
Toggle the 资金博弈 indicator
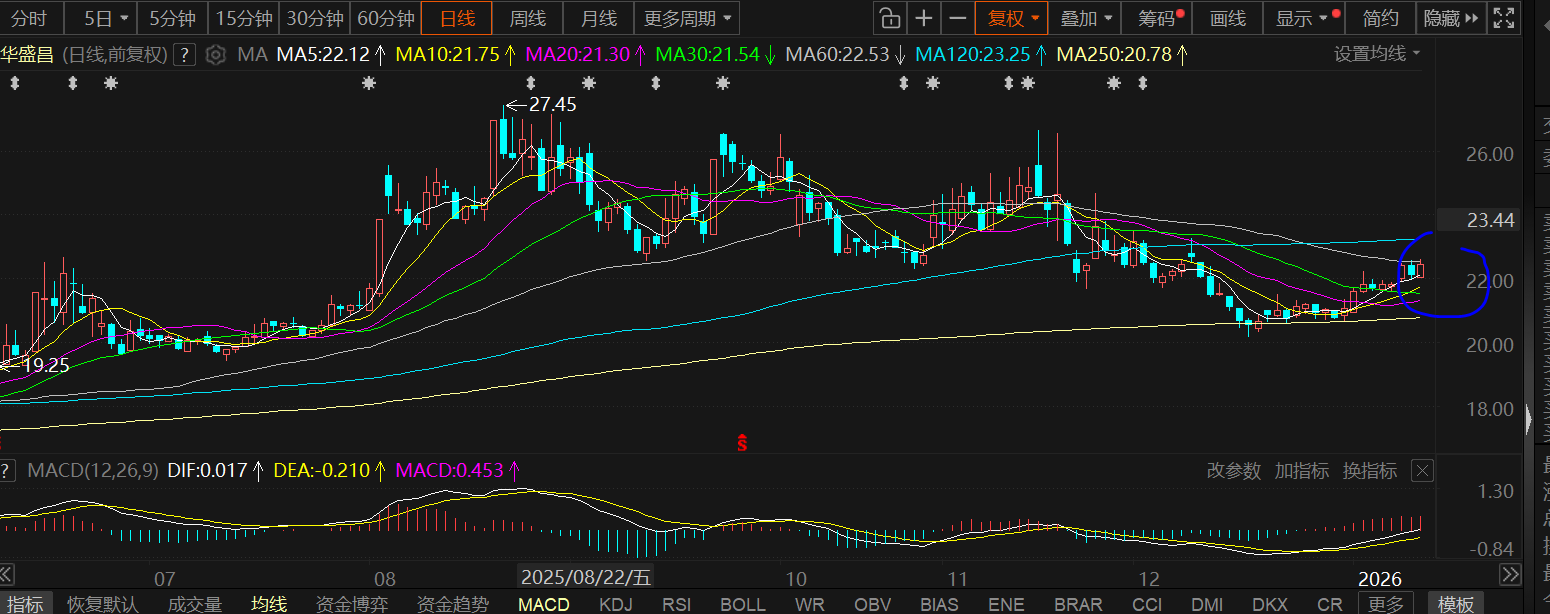(x=352, y=604)
